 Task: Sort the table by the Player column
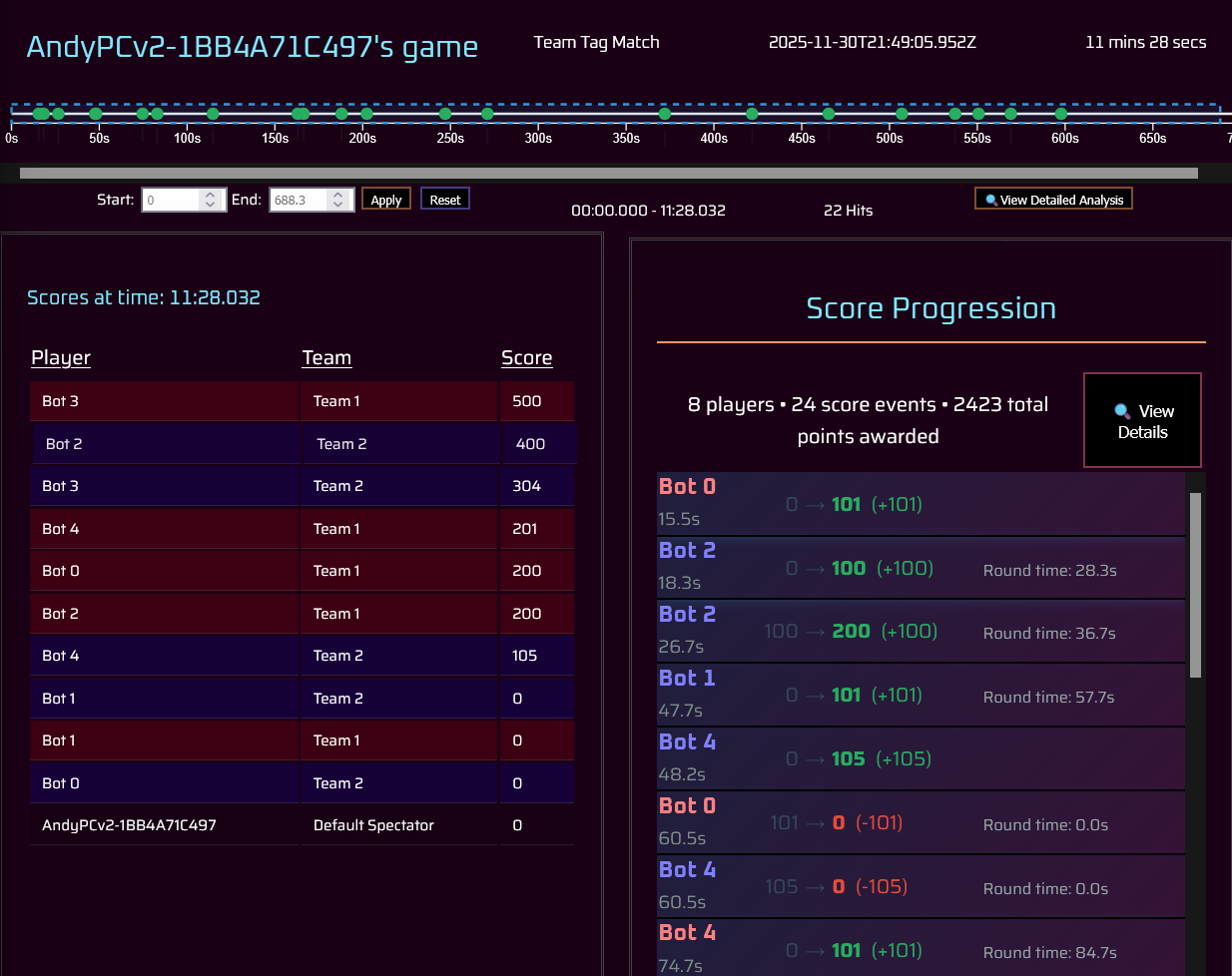click(x=61, y=357)
